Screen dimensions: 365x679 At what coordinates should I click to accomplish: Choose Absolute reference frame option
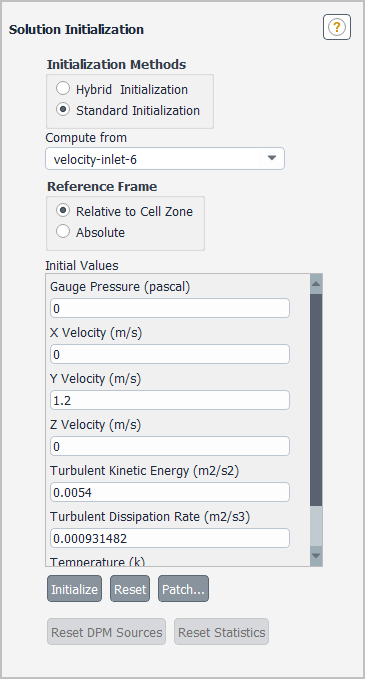pyautogui.click(x=63, y=232)
